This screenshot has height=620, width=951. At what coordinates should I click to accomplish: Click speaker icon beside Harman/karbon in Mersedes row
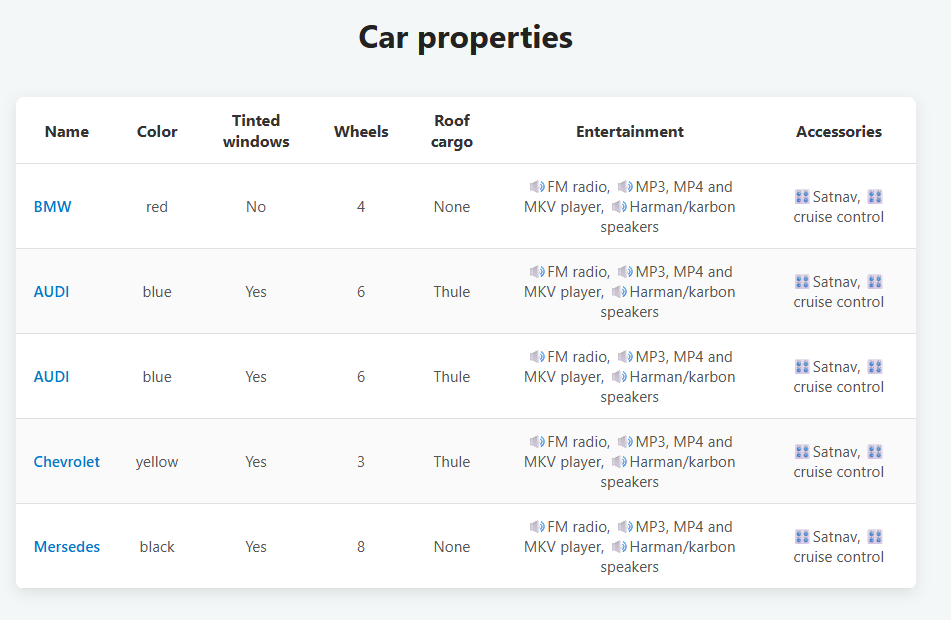(x=619, y=547)
